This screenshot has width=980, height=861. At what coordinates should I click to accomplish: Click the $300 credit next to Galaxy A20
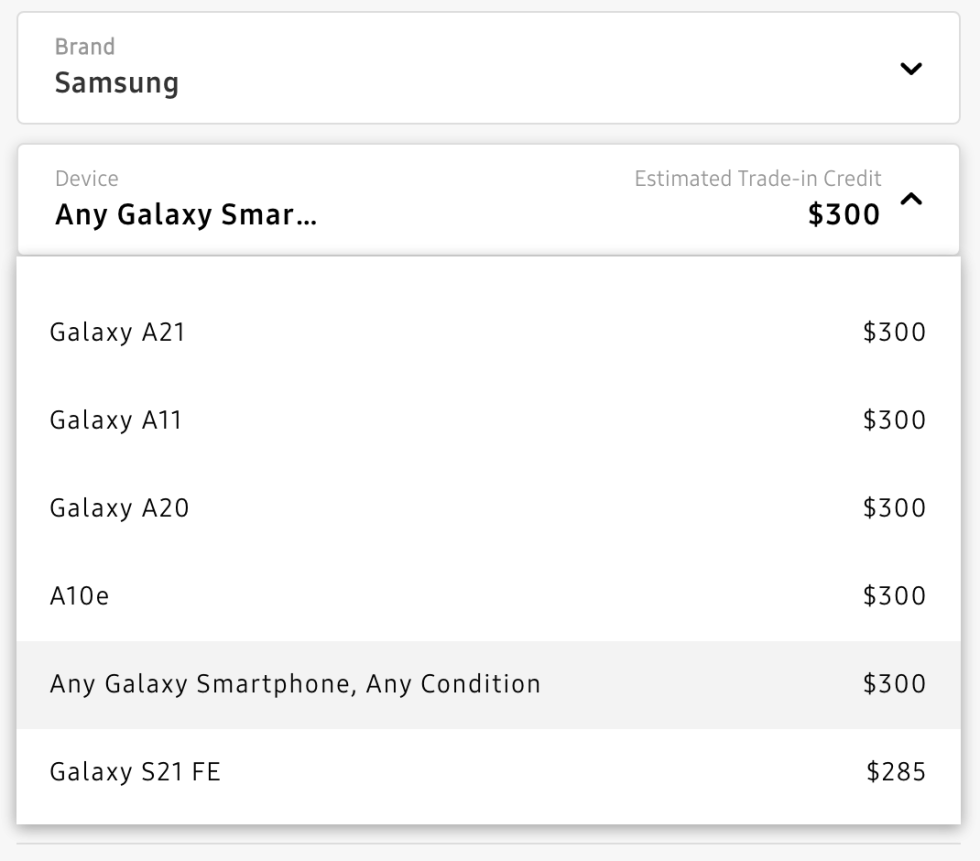[x=894, y=508]
